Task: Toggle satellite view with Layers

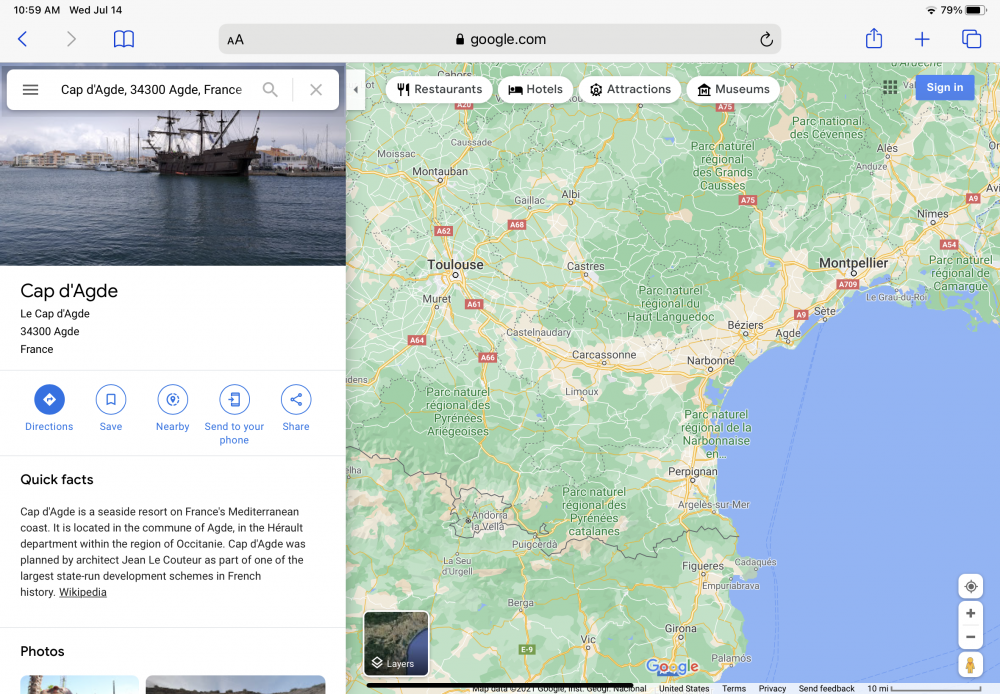Action: (x=396, y=644)
